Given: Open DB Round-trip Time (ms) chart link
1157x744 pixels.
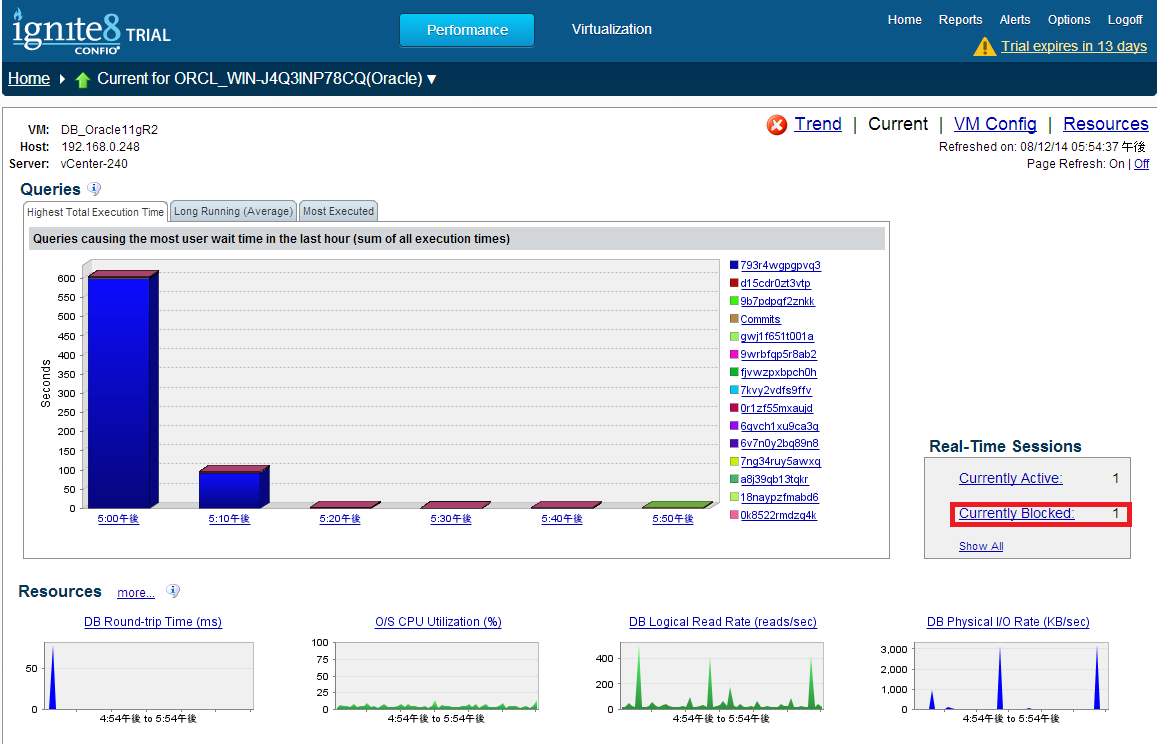Looking at the screenshot, I should click(153, 621).
